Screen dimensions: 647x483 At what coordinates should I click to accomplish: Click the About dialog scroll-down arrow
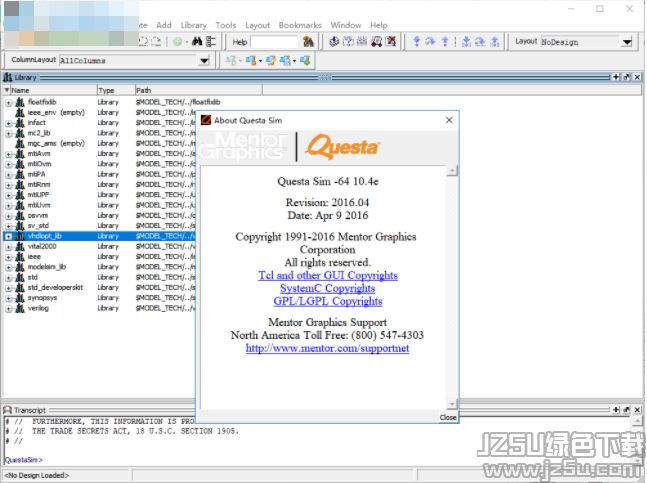coord(452,404)
